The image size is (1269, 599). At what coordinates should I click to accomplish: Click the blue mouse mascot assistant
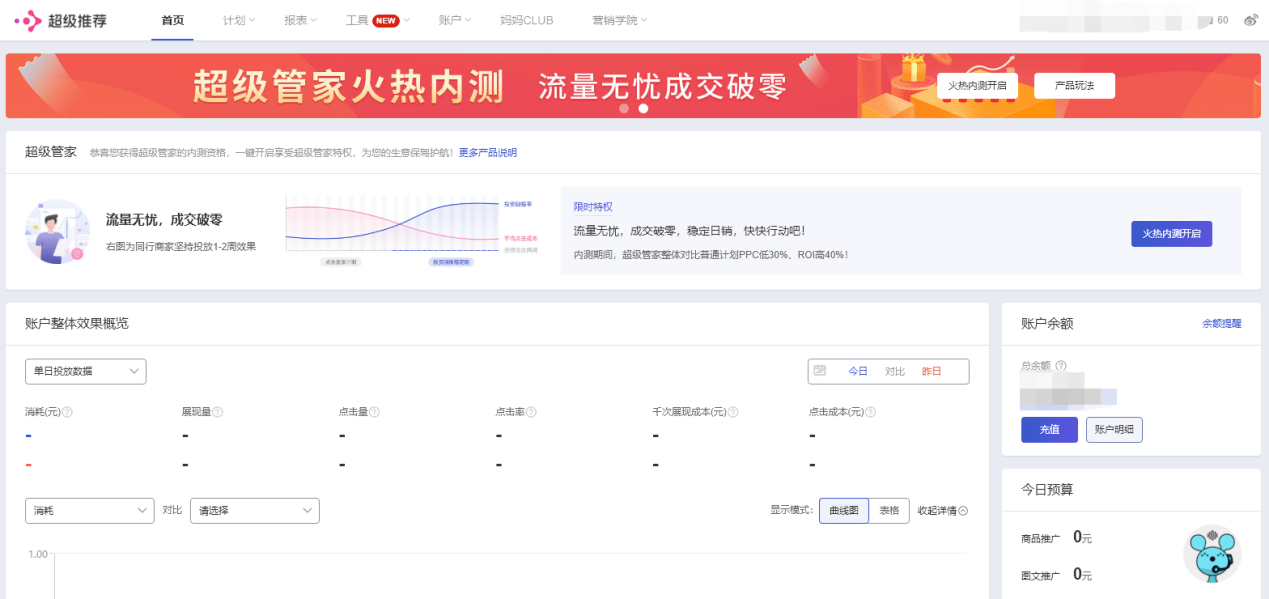(x=1212, y=554)
